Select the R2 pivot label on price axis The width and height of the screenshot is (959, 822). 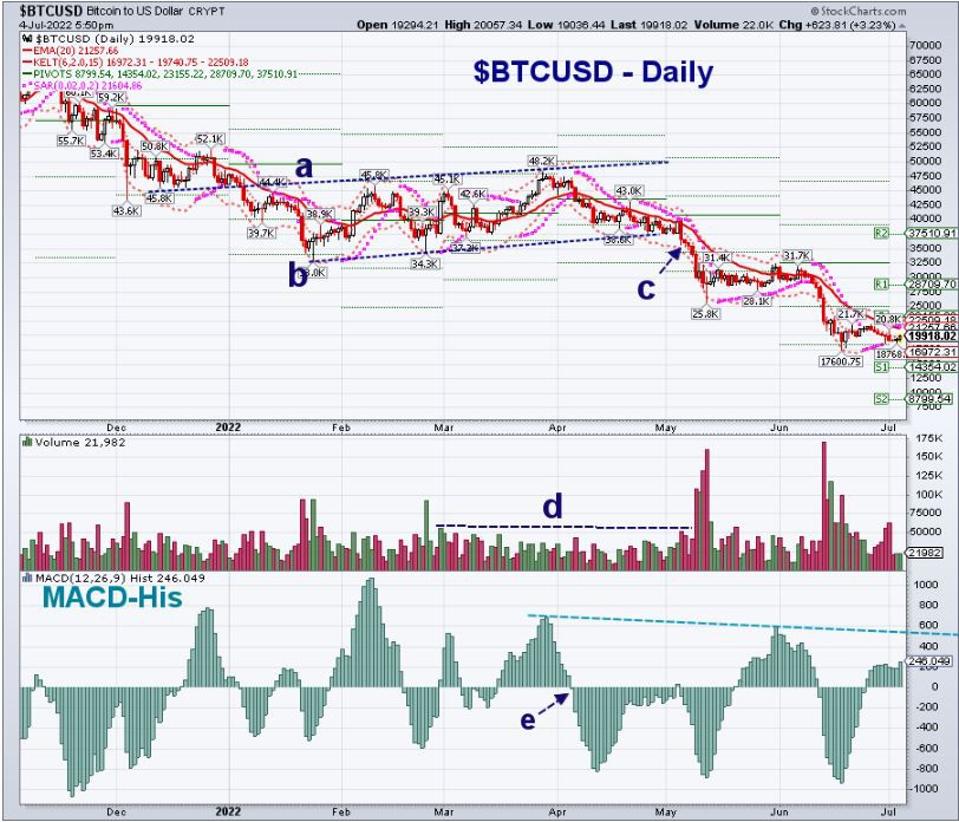(881, 233)
